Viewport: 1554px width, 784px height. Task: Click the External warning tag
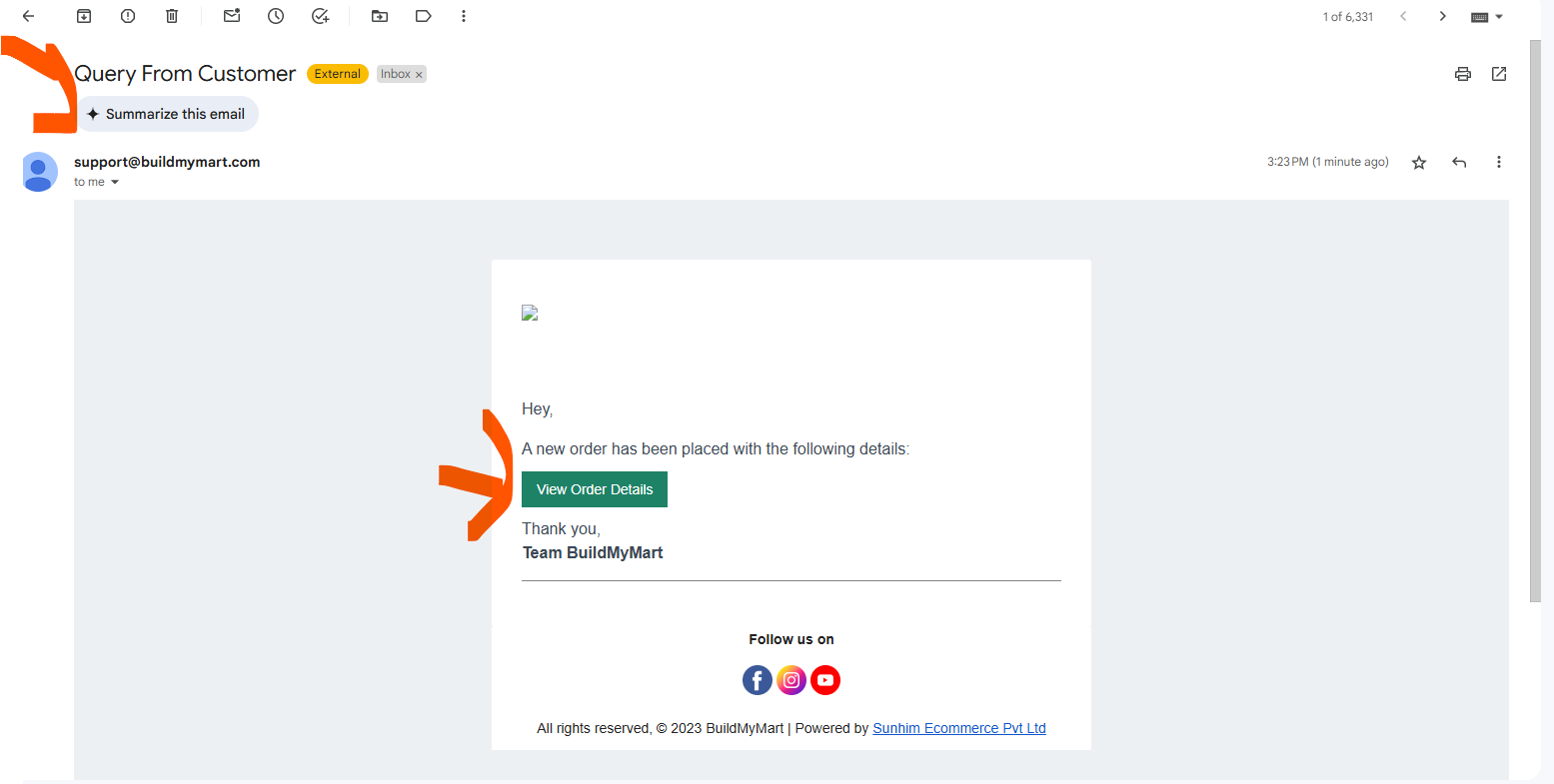338,74
